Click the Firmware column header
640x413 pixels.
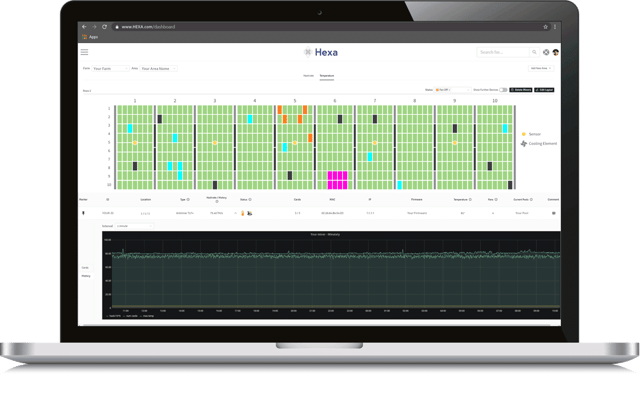[x=417, y=200]
